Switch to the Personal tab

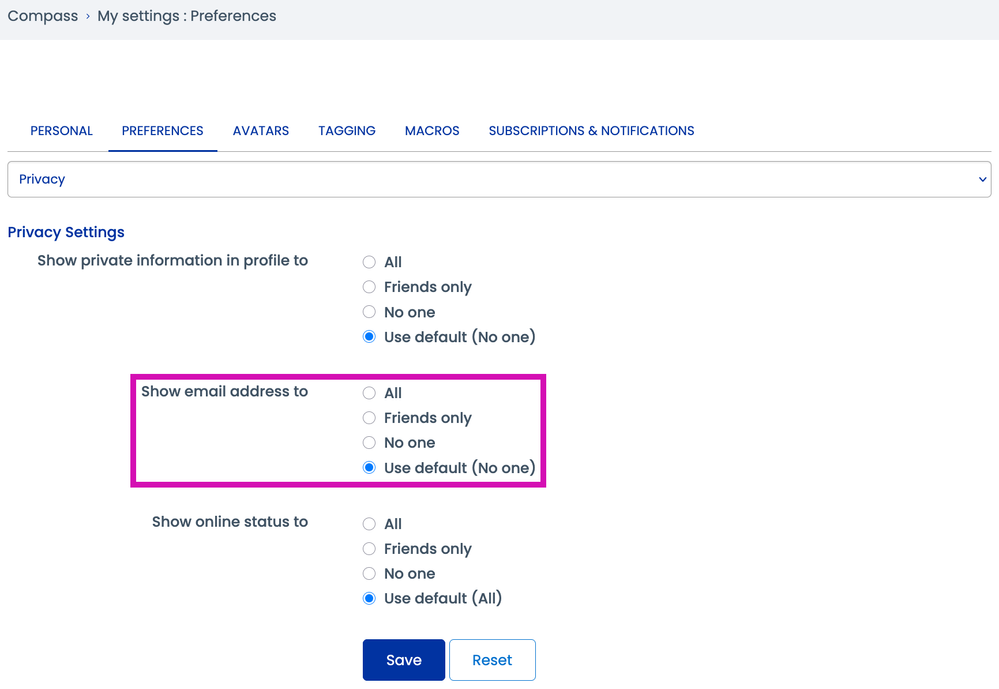(61, 131)
